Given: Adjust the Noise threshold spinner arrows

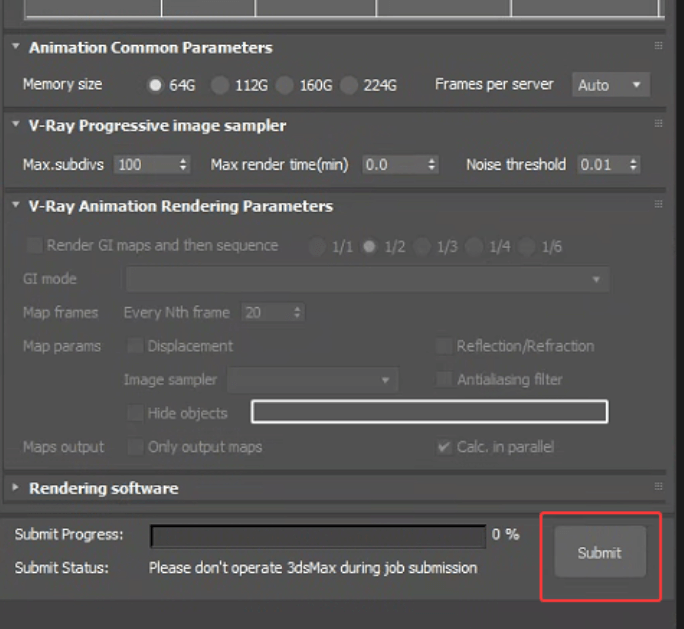Looking at the screenshot, I should pos(633,165).
